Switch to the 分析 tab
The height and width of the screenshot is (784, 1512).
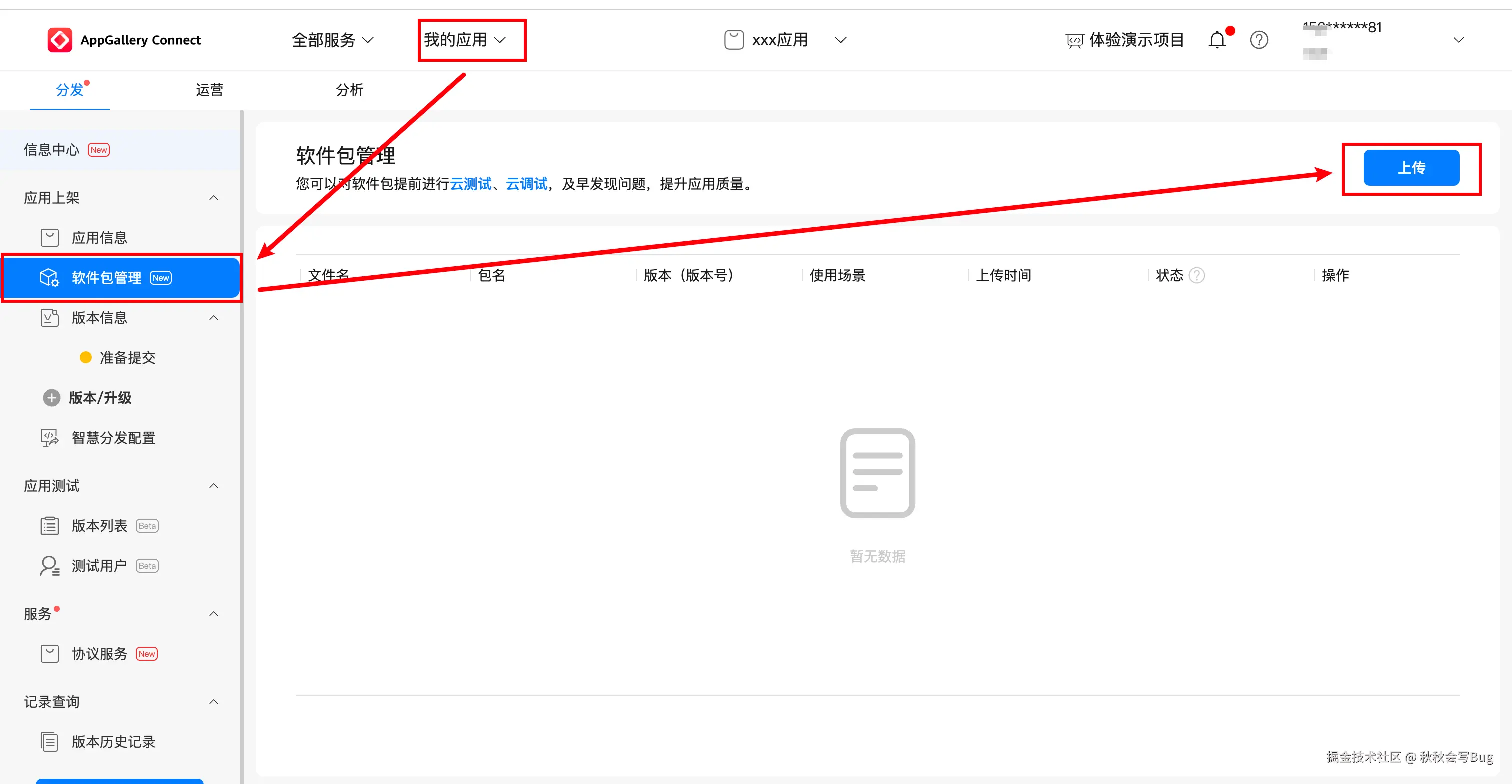tap(349, 90)
